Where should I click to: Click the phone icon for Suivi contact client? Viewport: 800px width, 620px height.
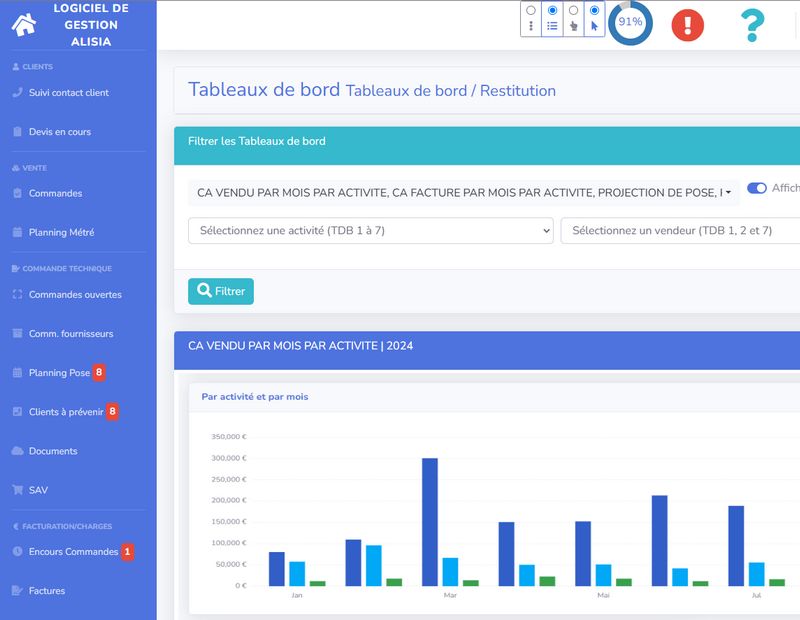17,93
